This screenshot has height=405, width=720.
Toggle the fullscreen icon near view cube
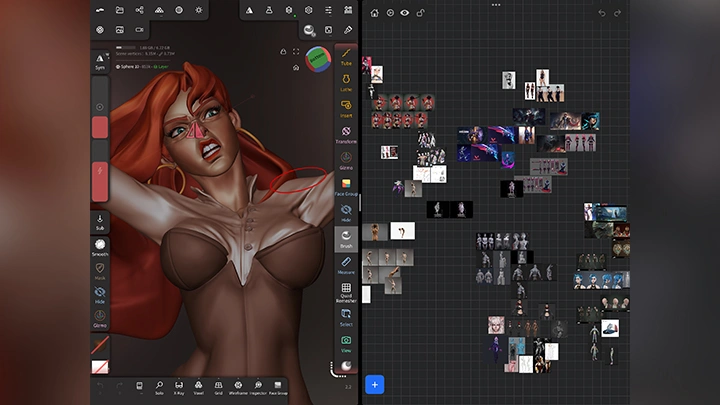(296, 51)
